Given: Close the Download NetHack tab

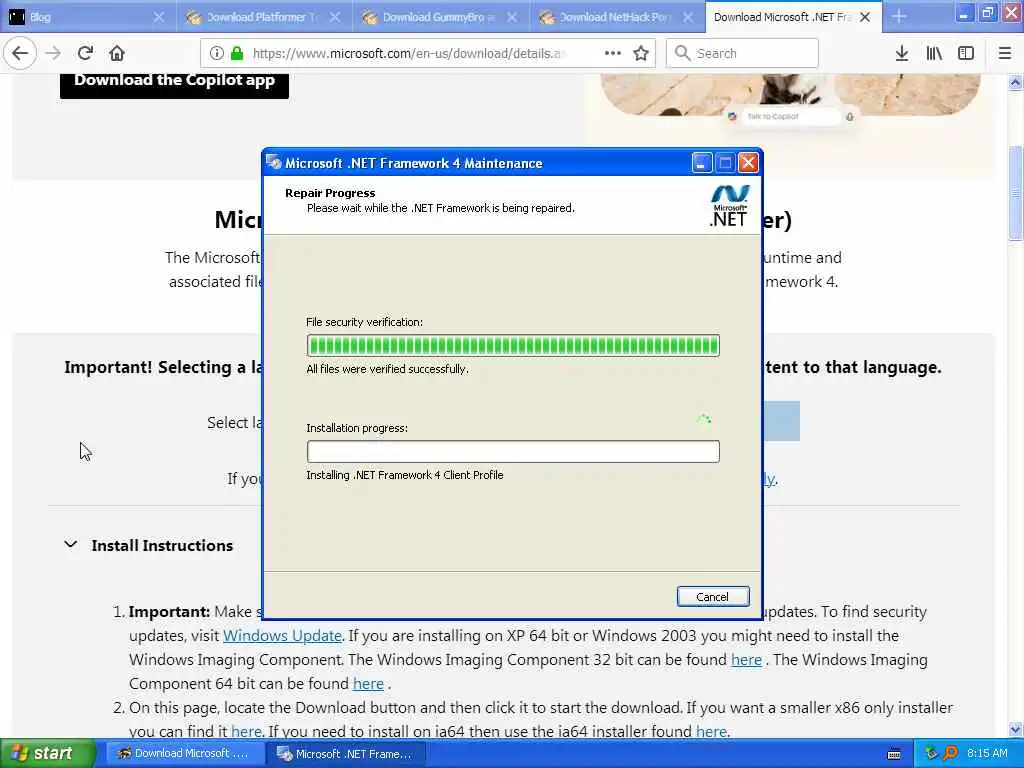Looking at the screenshot, I should click(688, 18).
